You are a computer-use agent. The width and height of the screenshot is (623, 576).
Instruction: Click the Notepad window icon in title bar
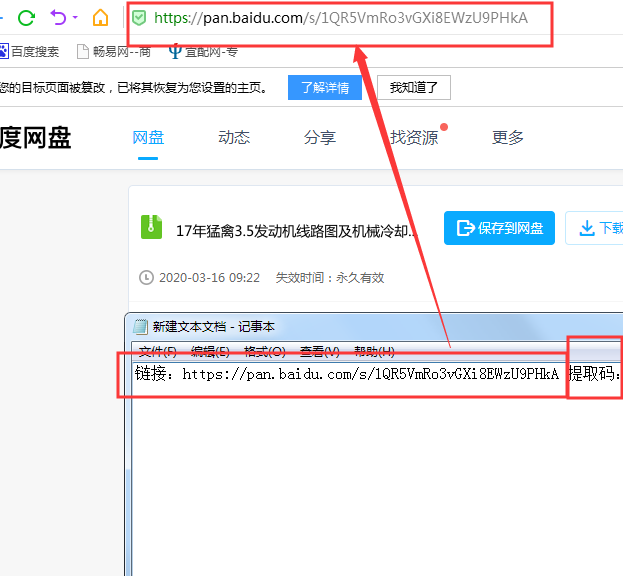[x=140, y=327]
